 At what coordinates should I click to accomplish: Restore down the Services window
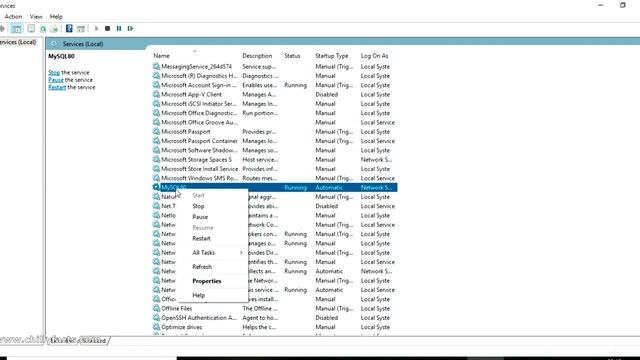622,5
